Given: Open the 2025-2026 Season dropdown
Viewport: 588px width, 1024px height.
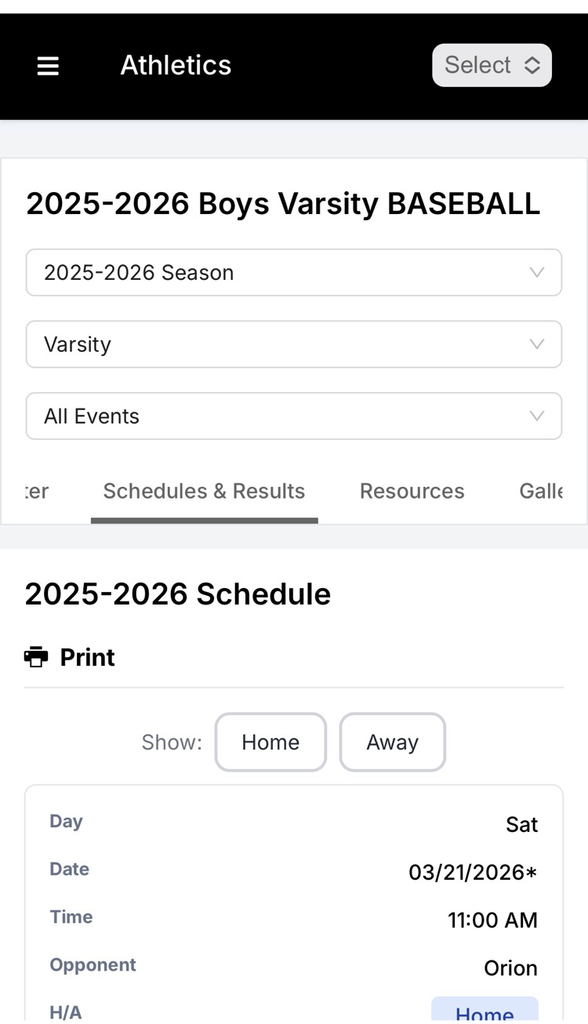Looking at the screenshot, I should pyautogui.click(x=294, y=272).
